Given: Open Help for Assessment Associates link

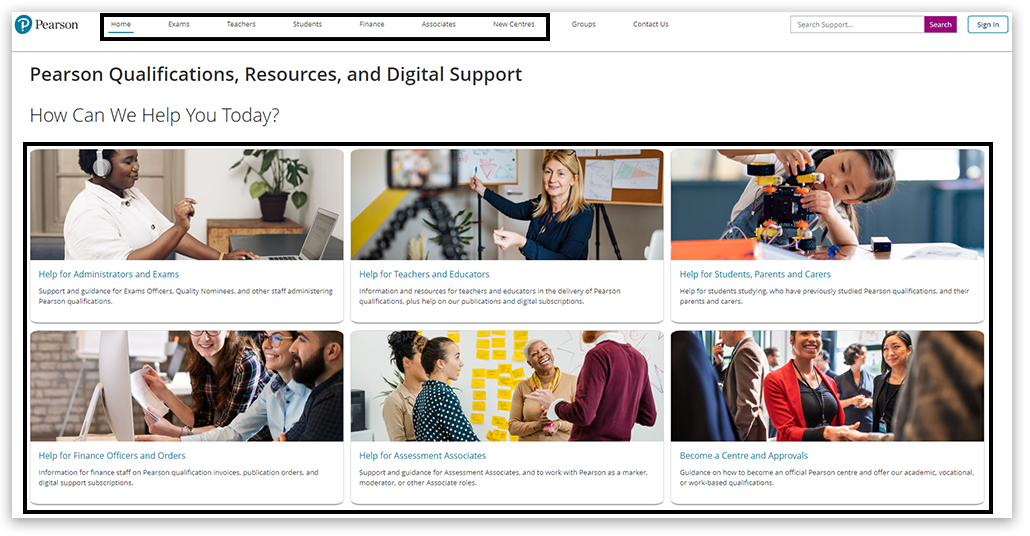Looking at the screenshot, I should point(422,456).
